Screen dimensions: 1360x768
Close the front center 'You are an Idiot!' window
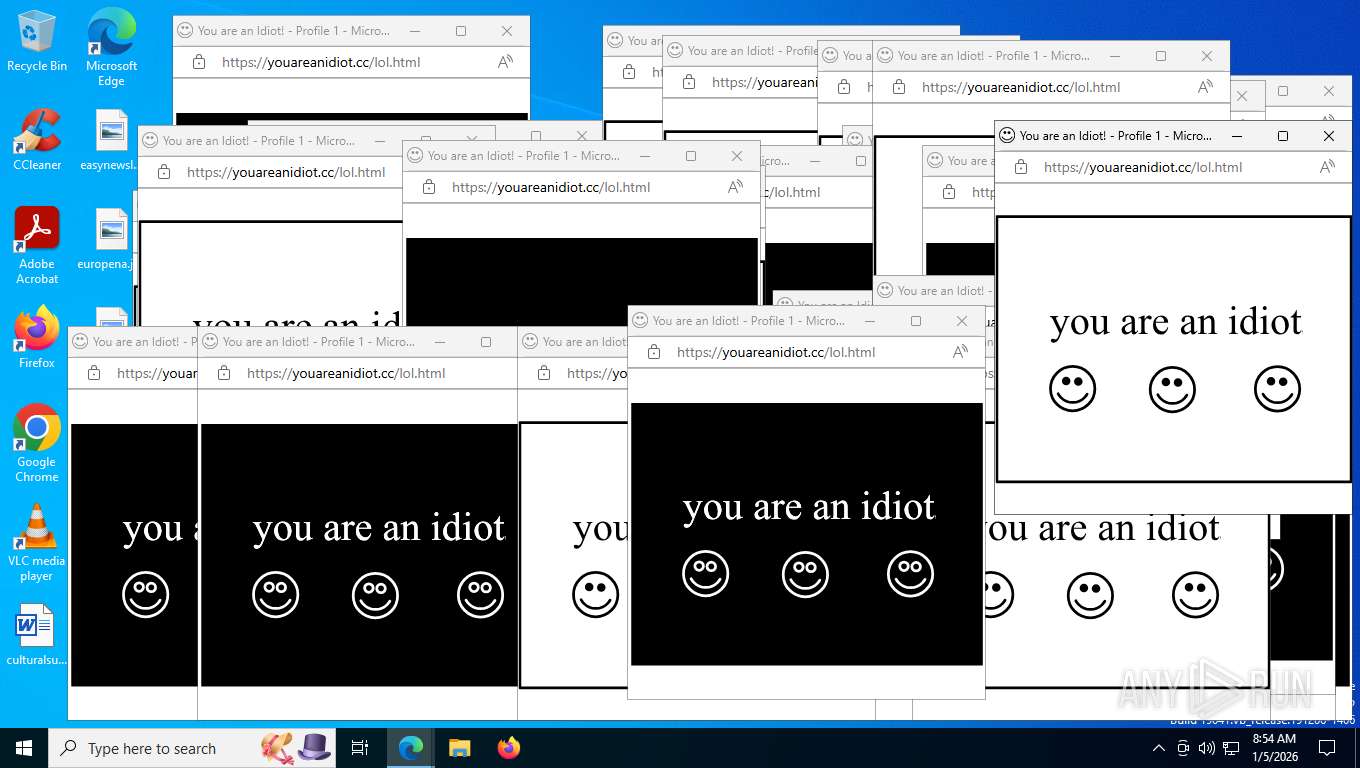(962, 321)
